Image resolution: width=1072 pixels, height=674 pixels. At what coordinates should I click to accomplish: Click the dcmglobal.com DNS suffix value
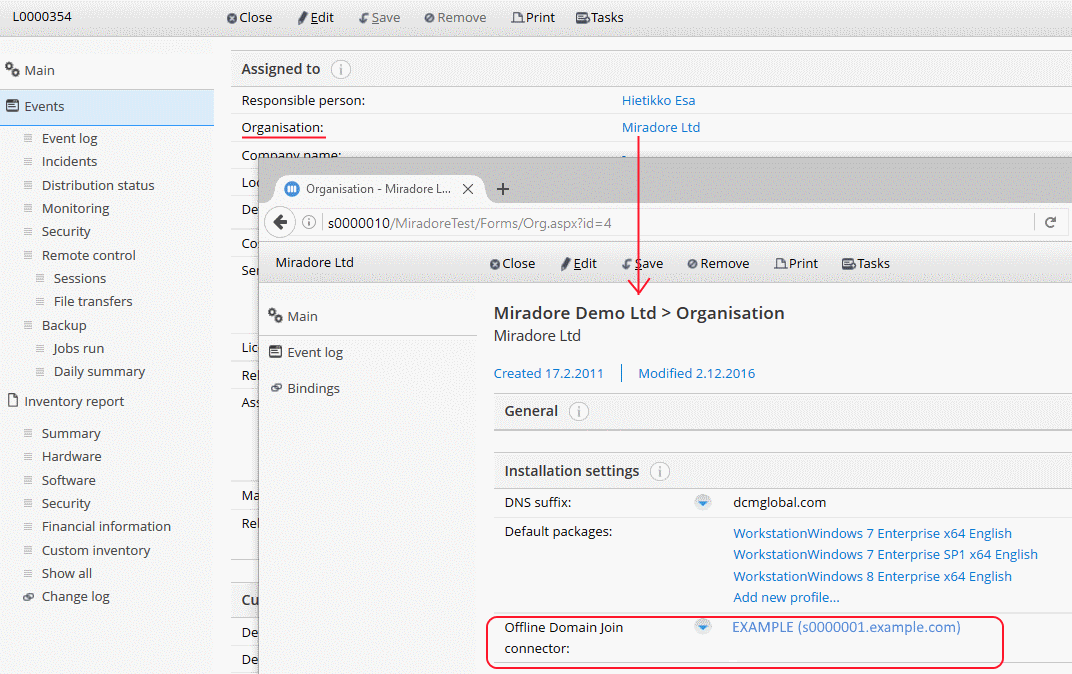point(779,502)
